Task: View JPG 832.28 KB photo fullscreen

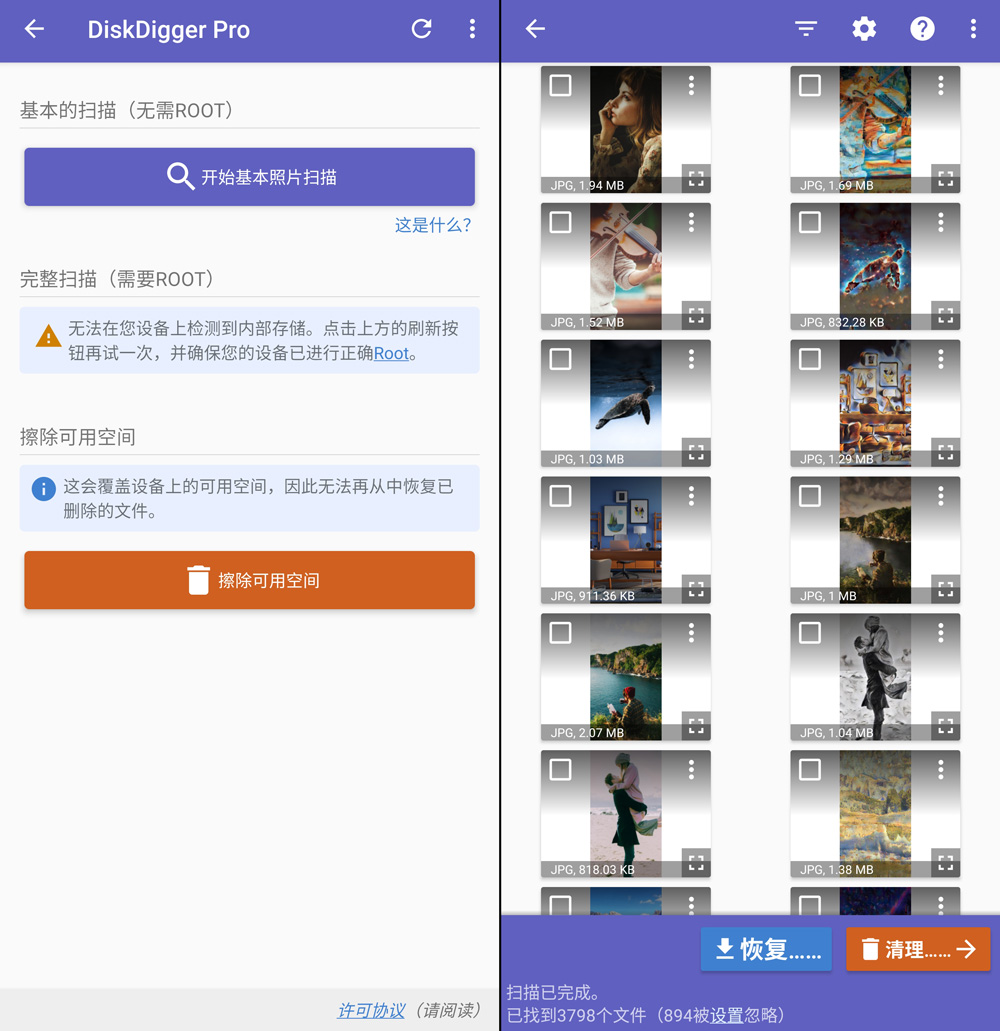Action: pyautogui.click(x=946, y=315)
